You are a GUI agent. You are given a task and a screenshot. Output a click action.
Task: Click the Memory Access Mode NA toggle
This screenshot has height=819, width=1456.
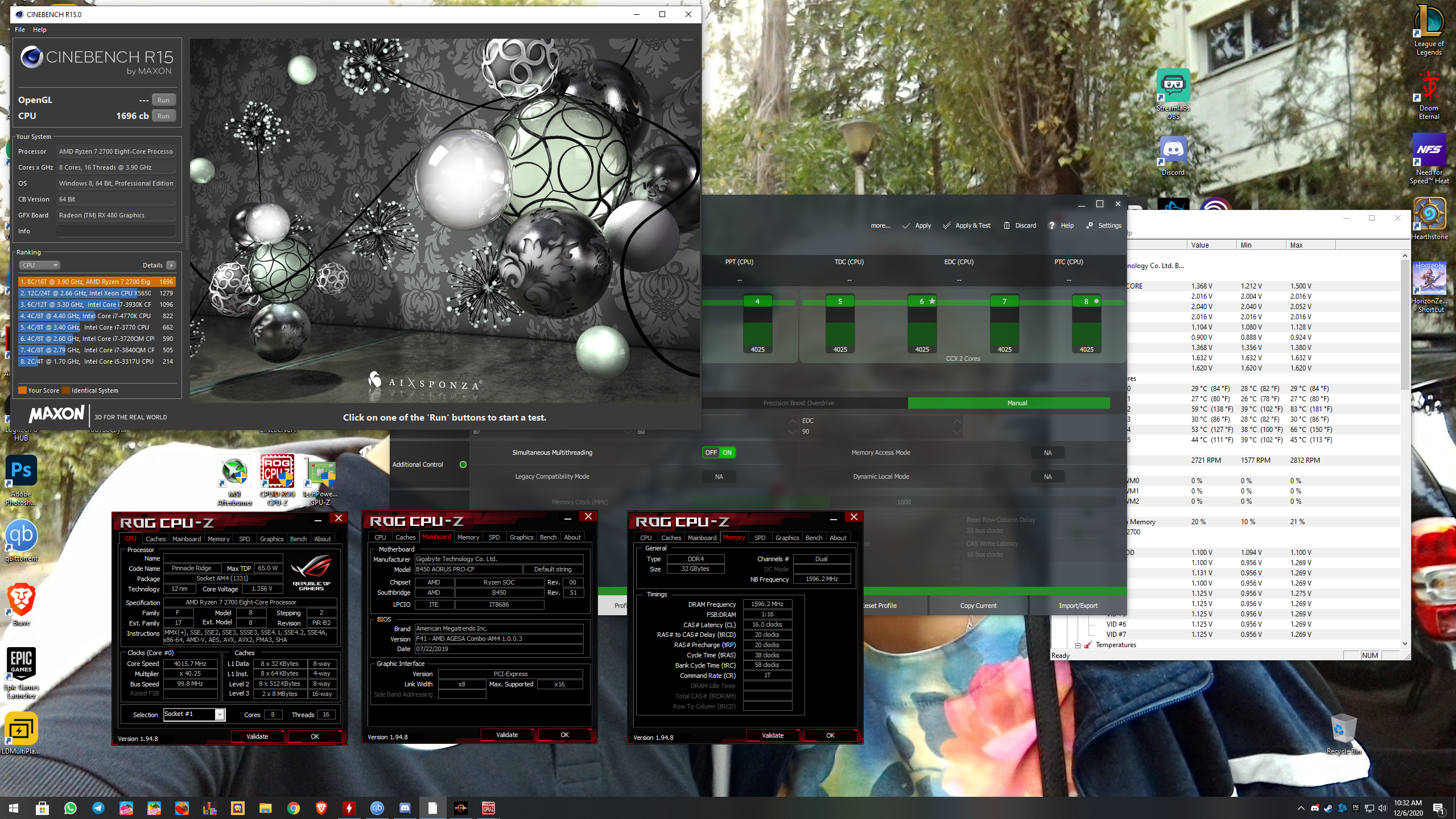[x=1047, y=452]
